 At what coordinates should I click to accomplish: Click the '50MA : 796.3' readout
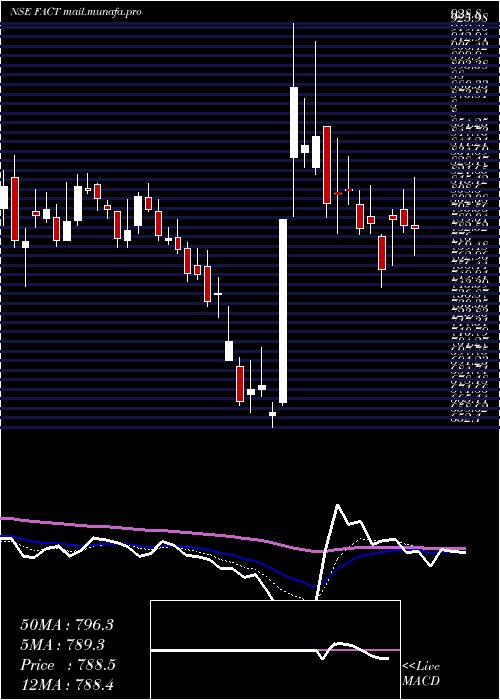67,625
